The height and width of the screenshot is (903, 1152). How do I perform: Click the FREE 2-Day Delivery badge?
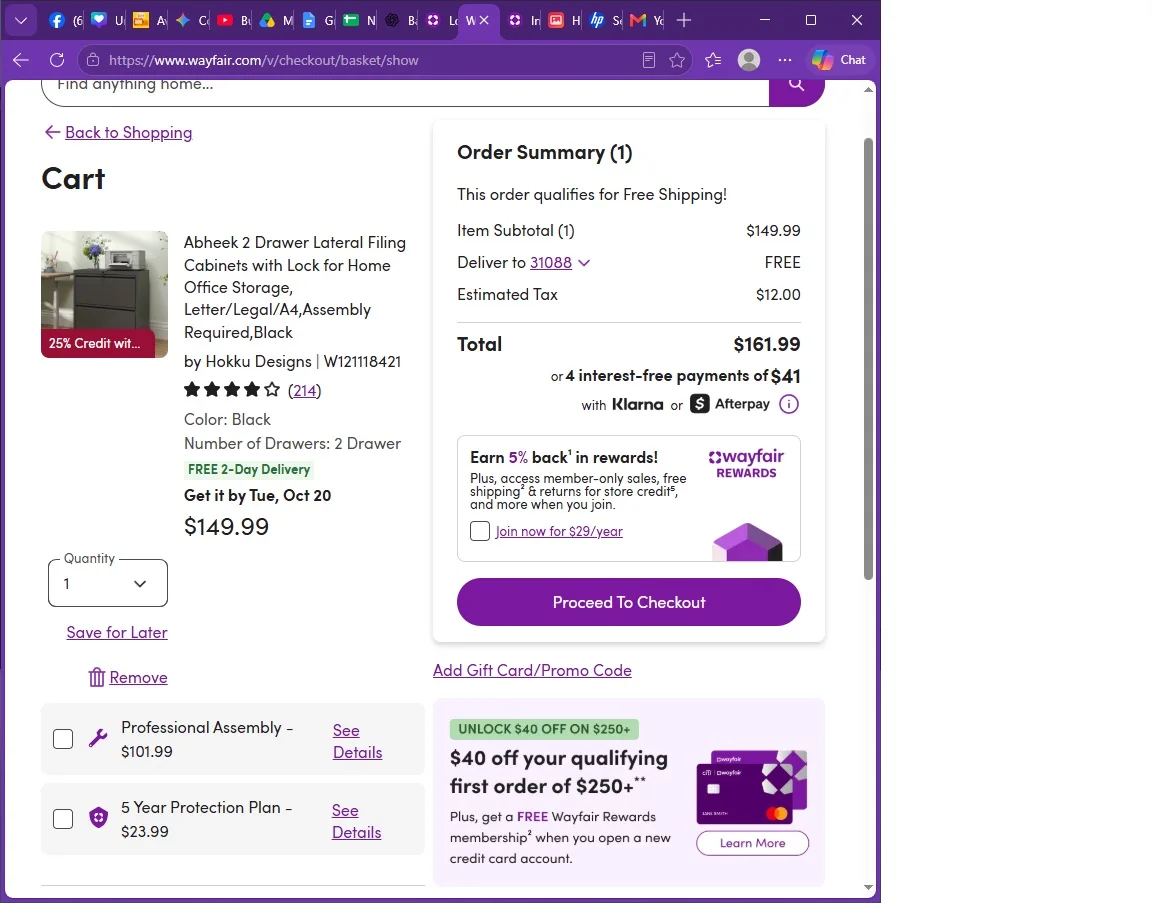249,470
